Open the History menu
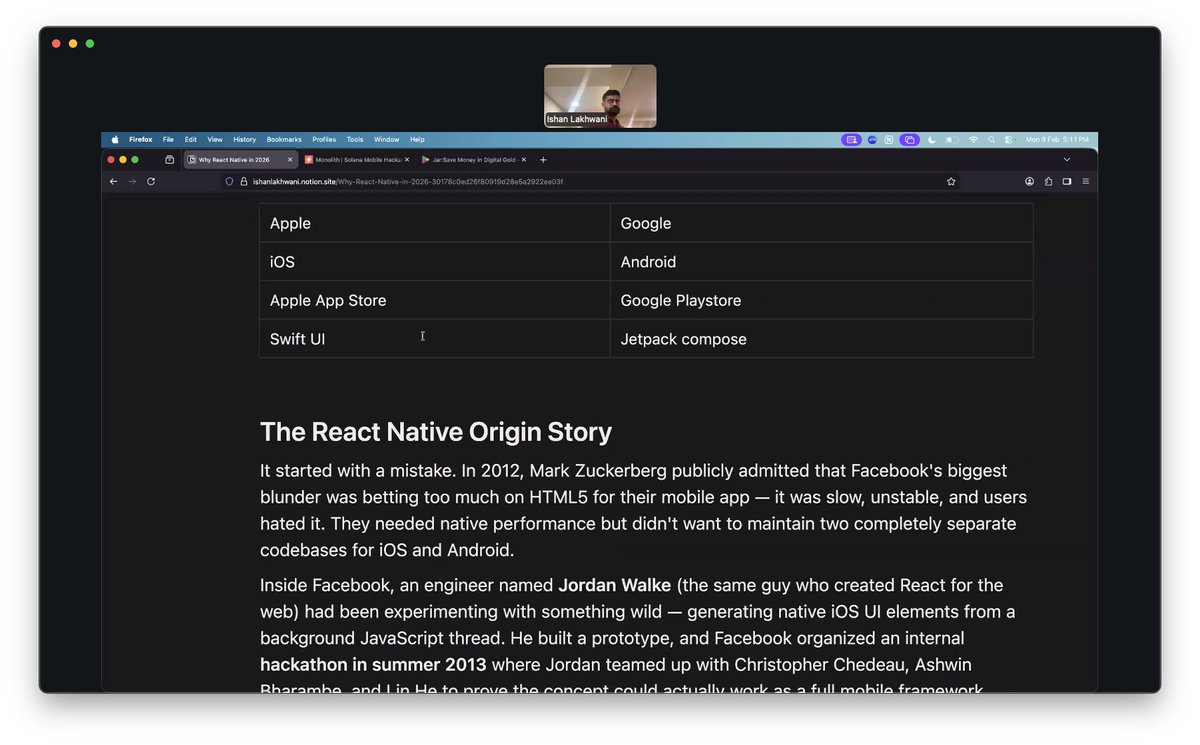1200x745 pixels. (x=244, y=140)
